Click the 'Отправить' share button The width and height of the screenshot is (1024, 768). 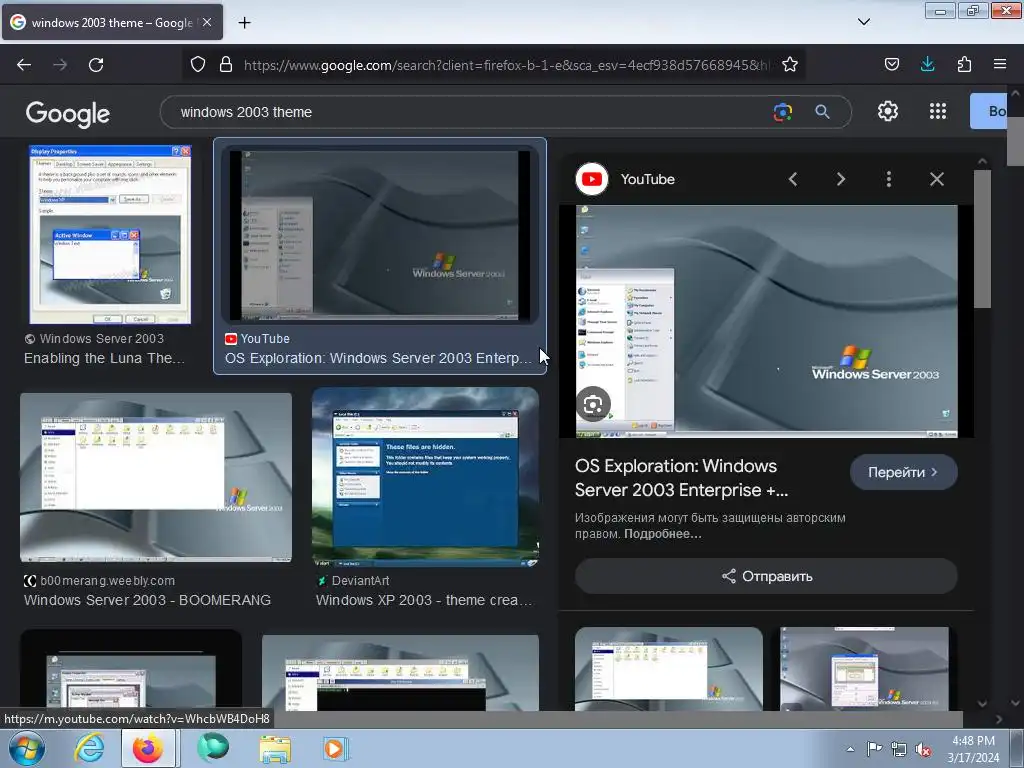(766, 576)
